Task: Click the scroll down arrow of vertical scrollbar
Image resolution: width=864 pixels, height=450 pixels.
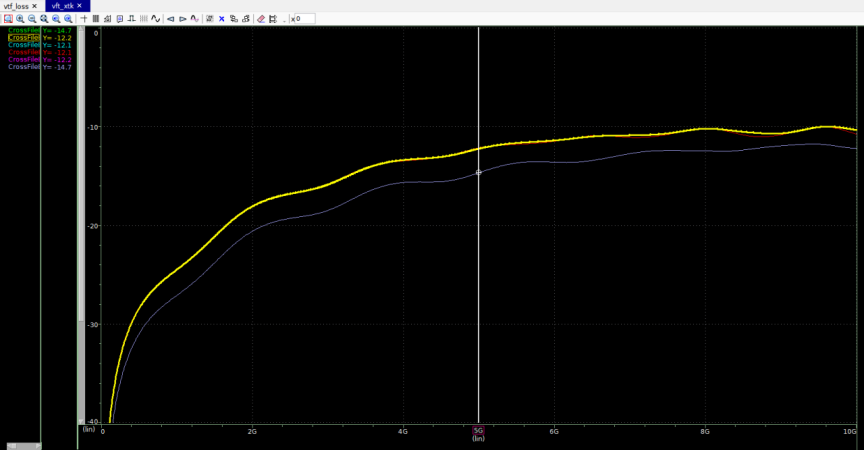Action: pyautogui.click(x=82, y=421)
